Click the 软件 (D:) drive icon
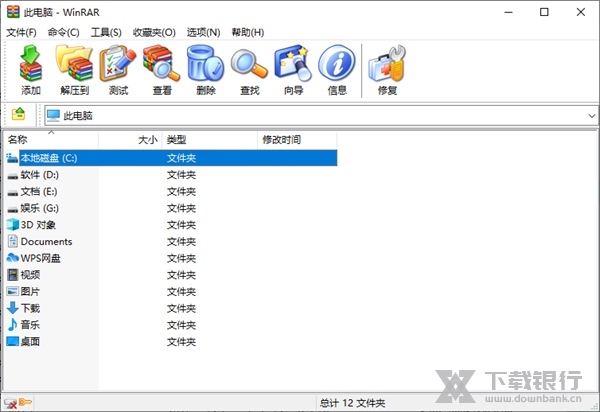The height and width of the screenshot is (412, 600). point(13,176)
